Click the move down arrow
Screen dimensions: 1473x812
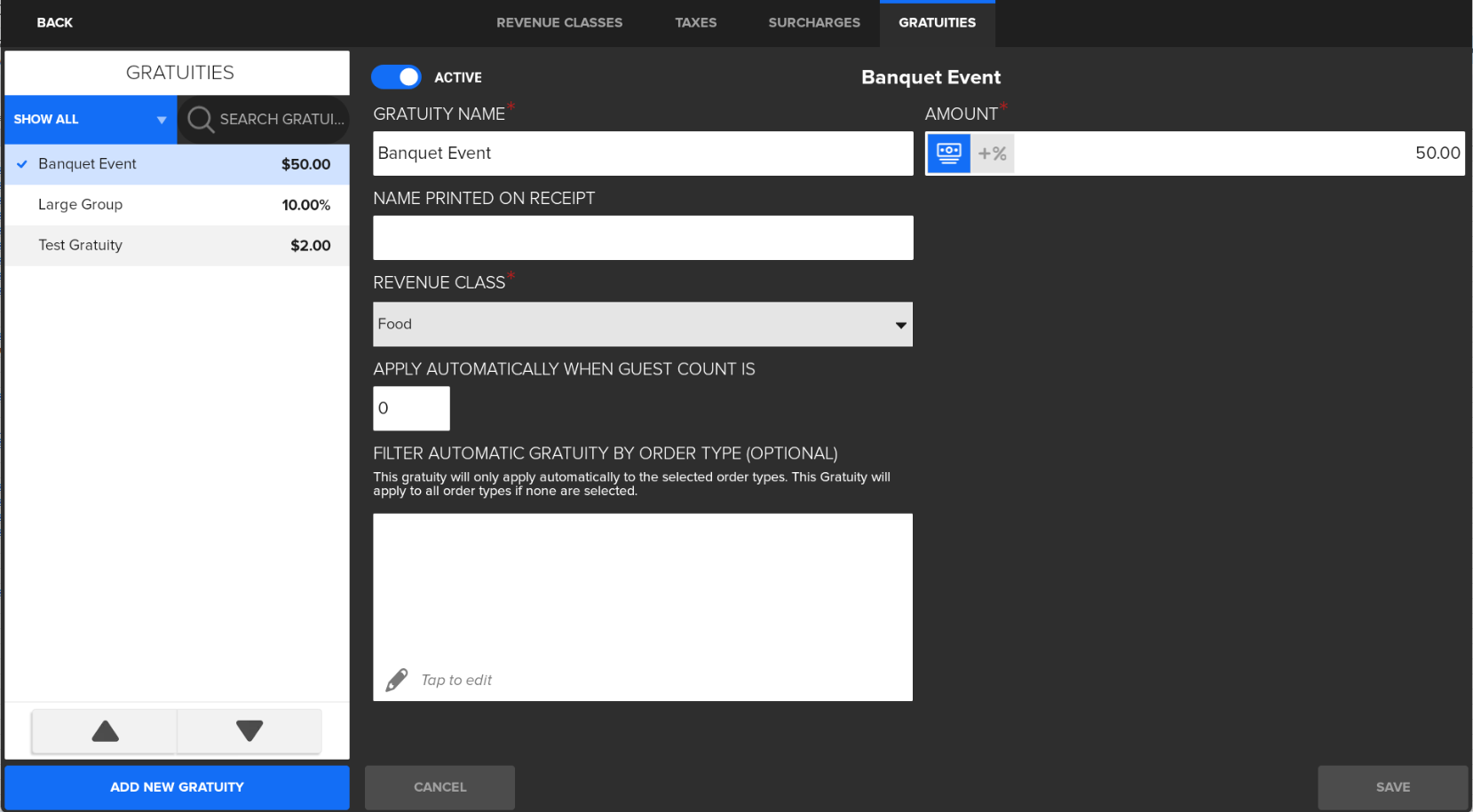(249, 731)
